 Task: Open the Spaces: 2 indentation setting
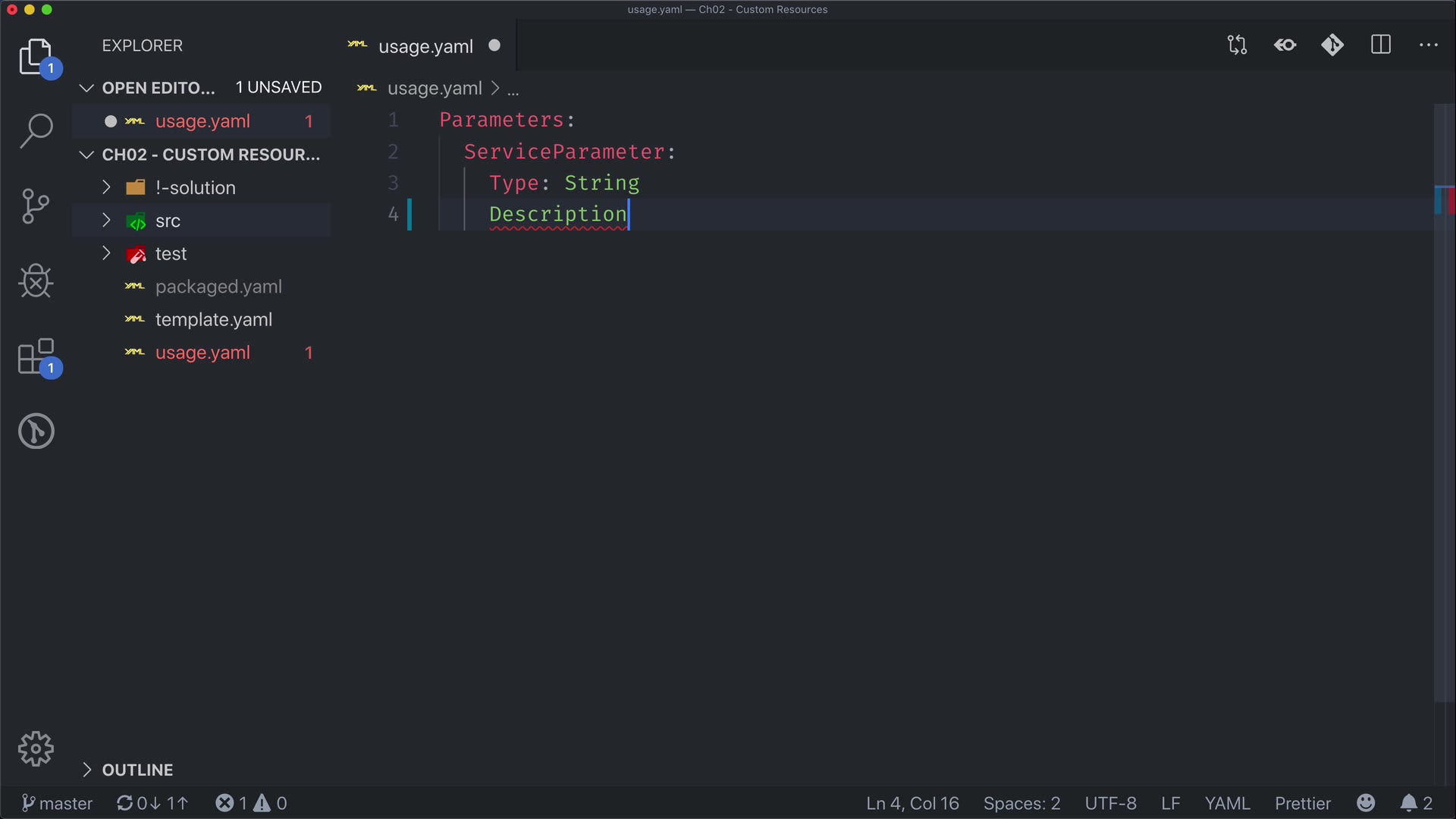coord(1021,803)
